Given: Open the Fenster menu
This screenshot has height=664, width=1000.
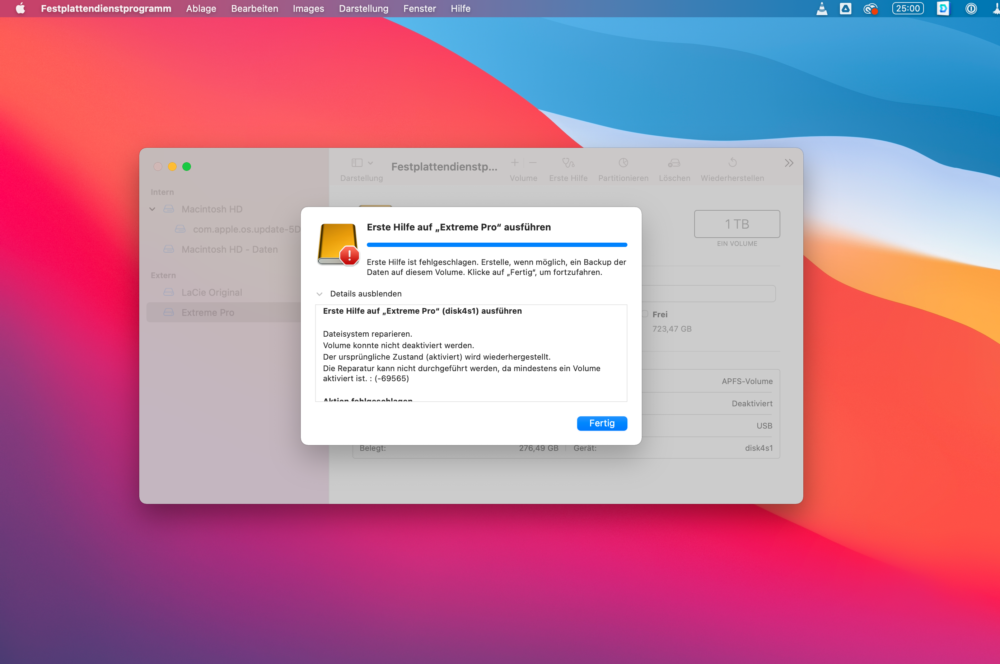Looking at the screenshot, I should [x=420, y=8].
